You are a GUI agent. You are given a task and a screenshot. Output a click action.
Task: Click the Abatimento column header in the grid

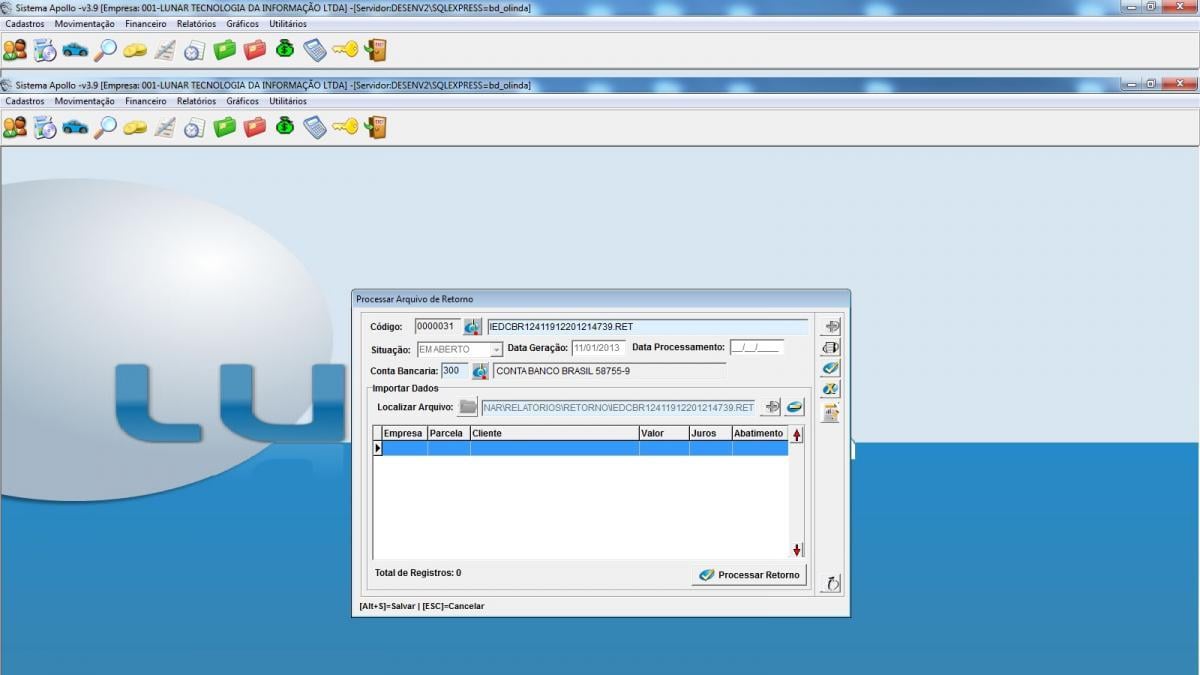coord(759,434)
